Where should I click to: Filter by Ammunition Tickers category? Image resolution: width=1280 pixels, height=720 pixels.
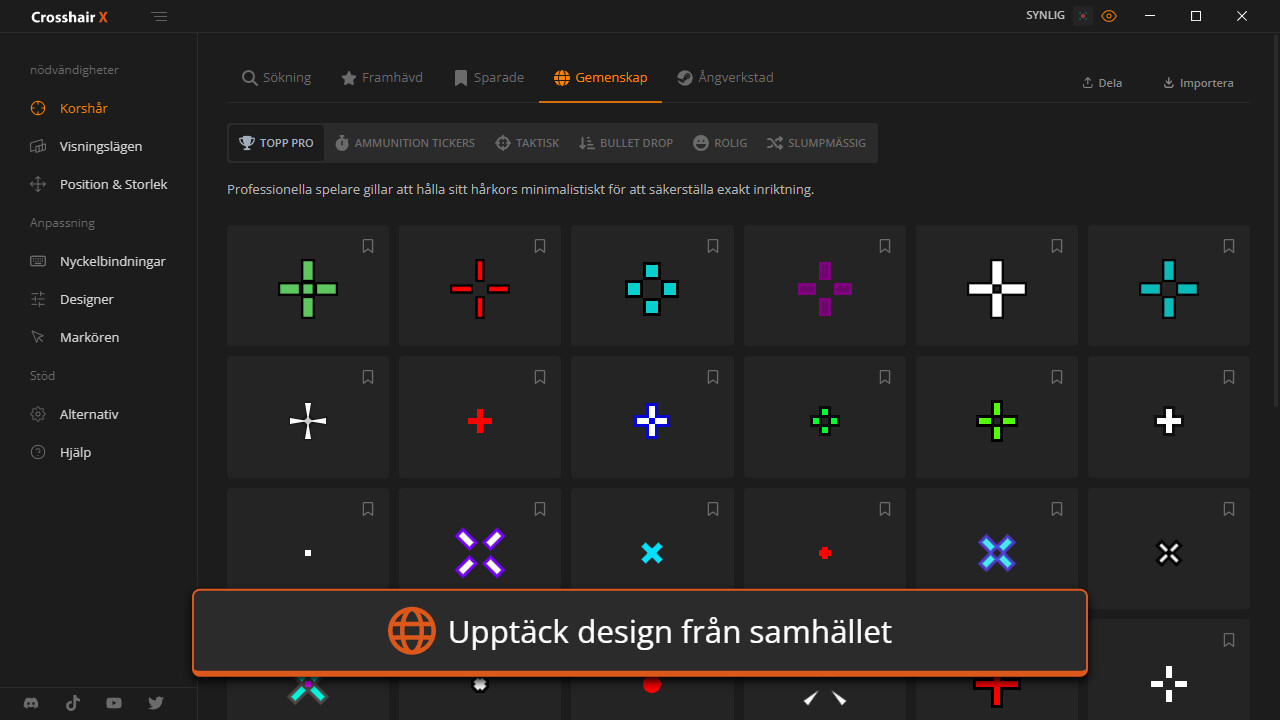click(x=404, y=143)
